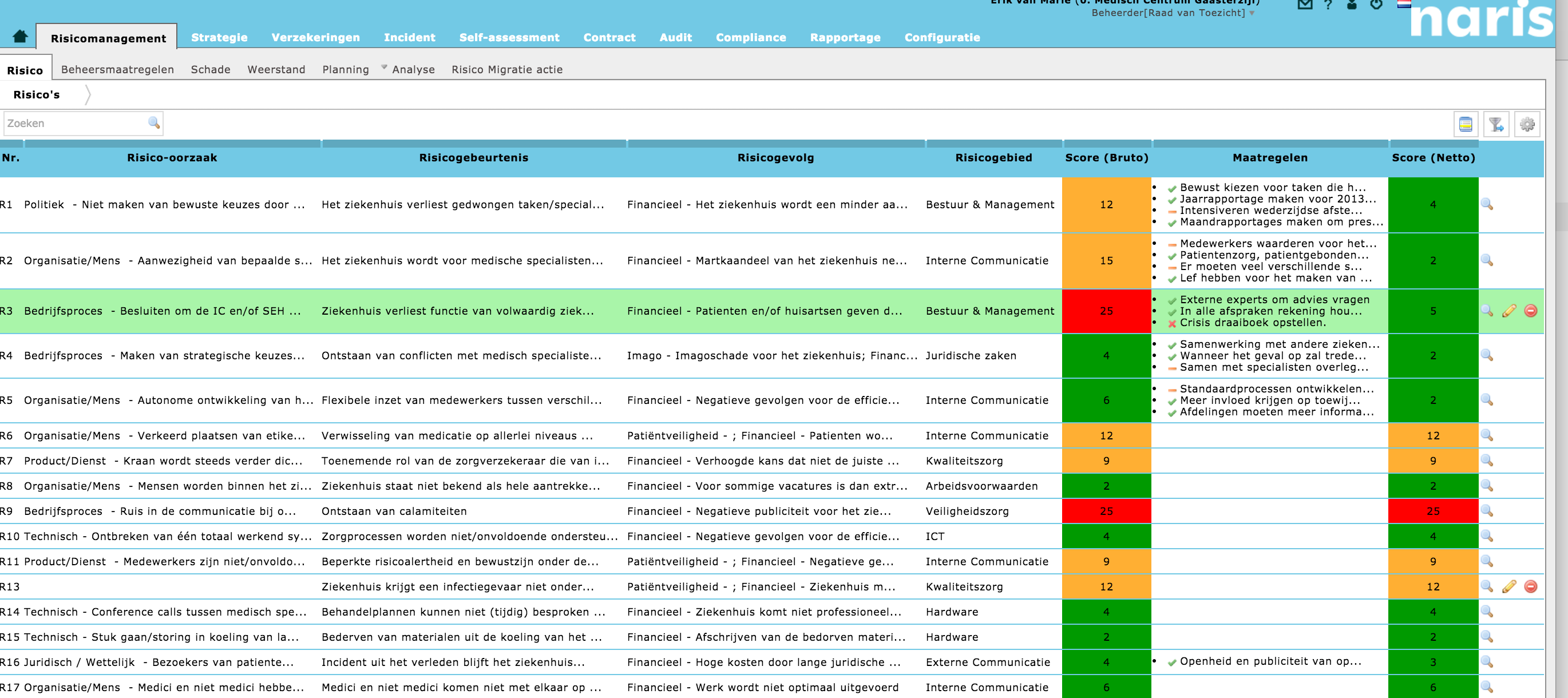1568x698 pixels.
Task: View details magnifier for risk R9
Action: [1486, 511]
